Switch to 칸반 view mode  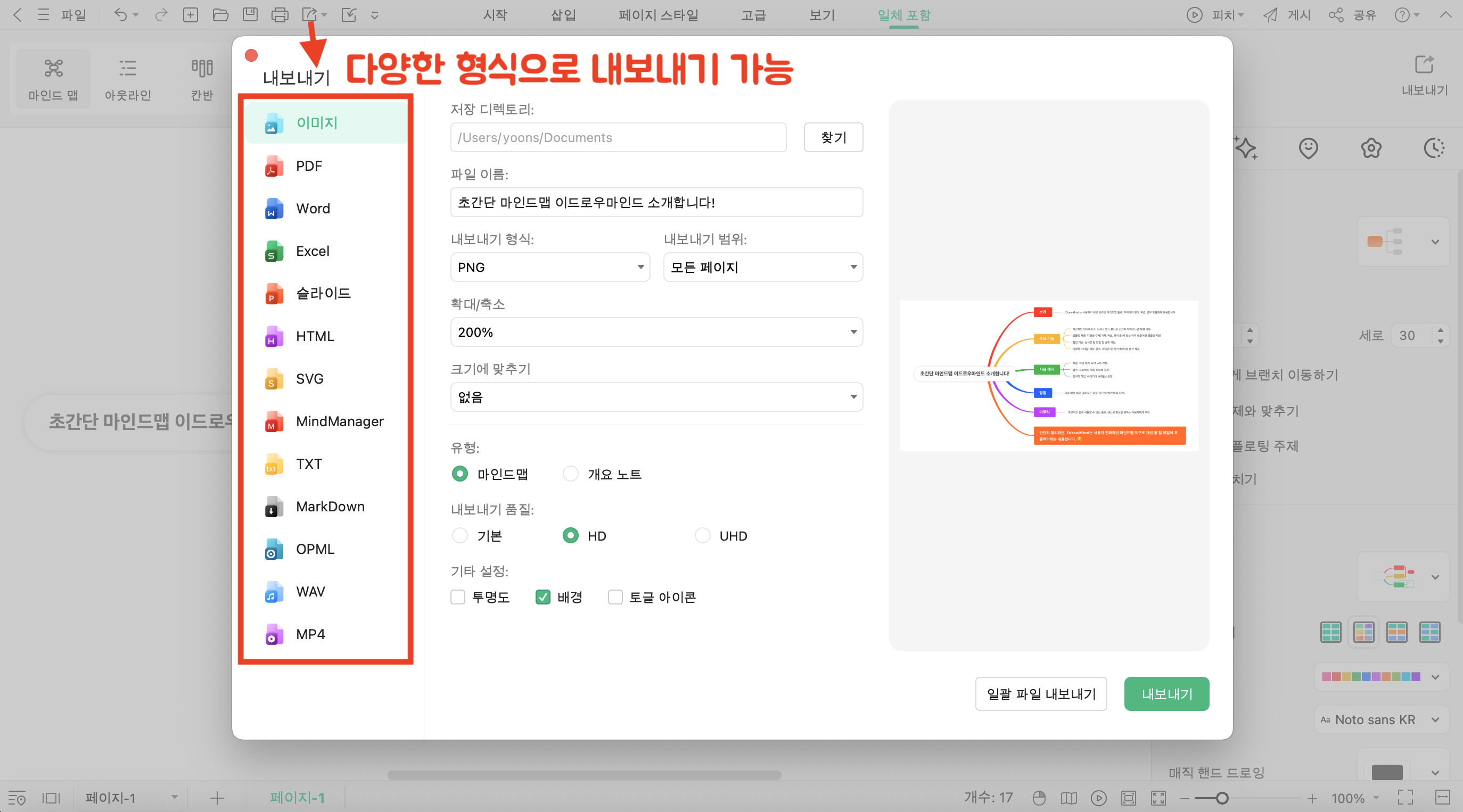coord(202,78)
